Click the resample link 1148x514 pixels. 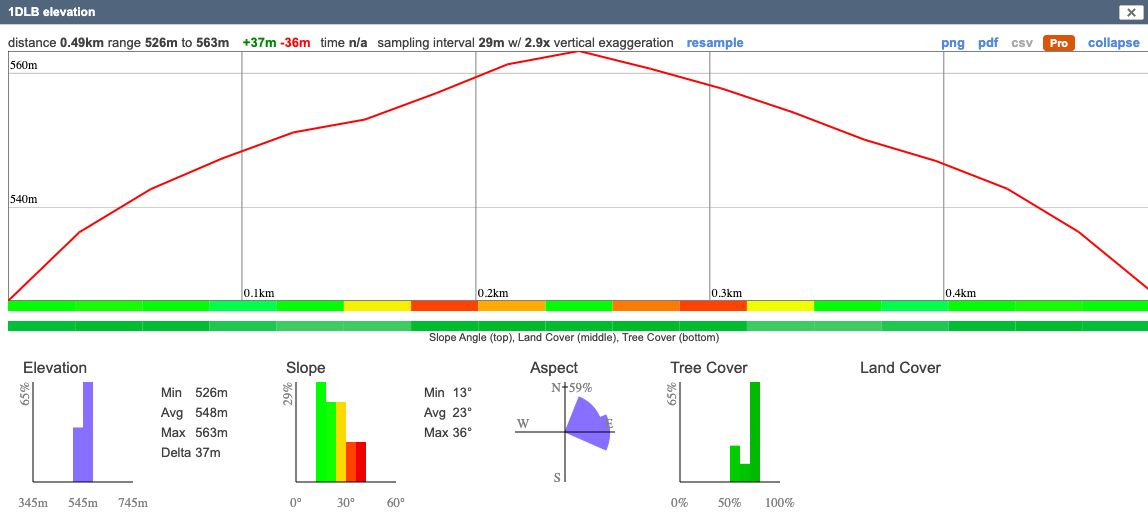coord(714,43)
